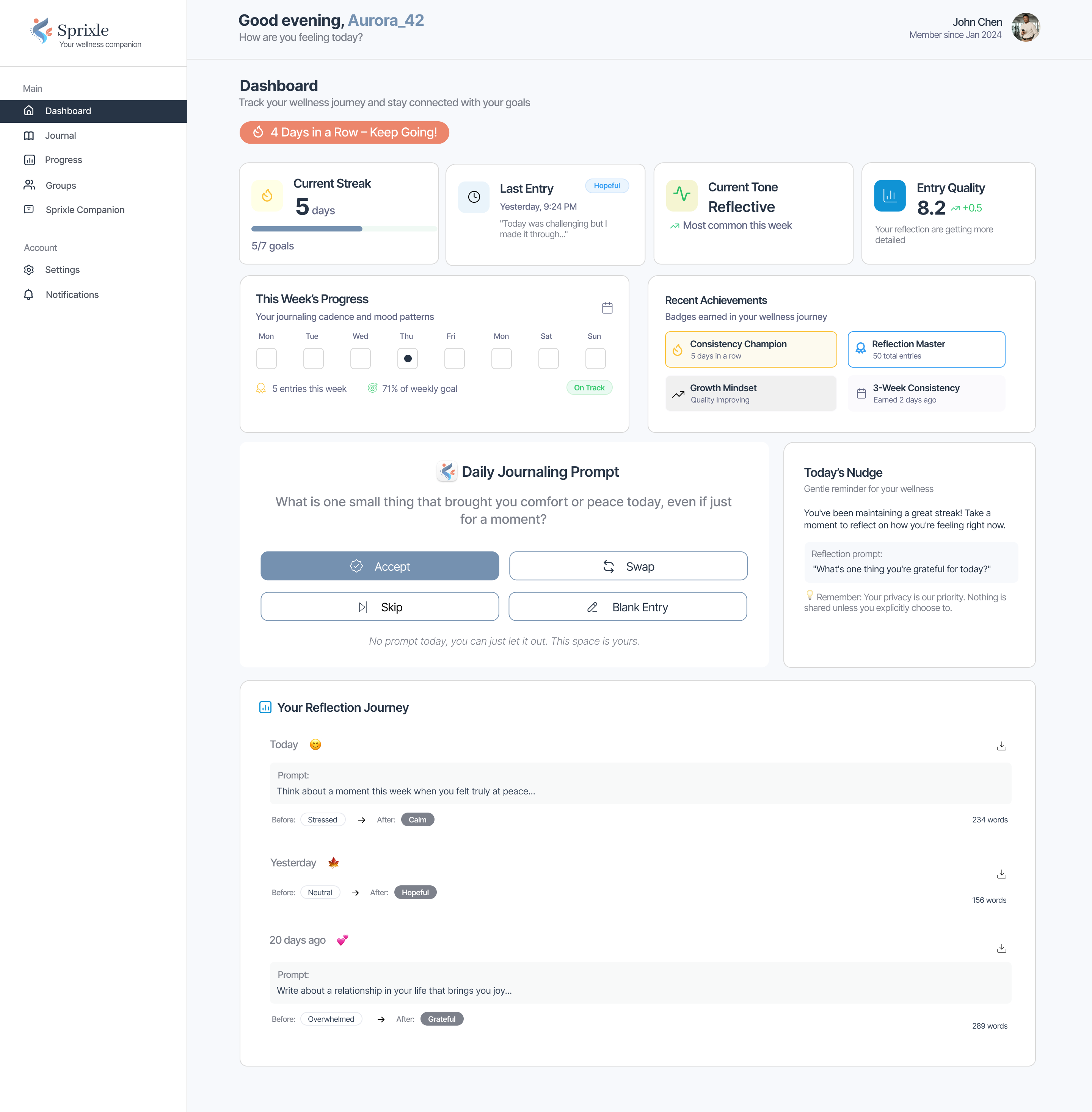1092x1112 pixels.
Task: Click the clock icon in Last Entry card
Action: [x=473, y=197]
